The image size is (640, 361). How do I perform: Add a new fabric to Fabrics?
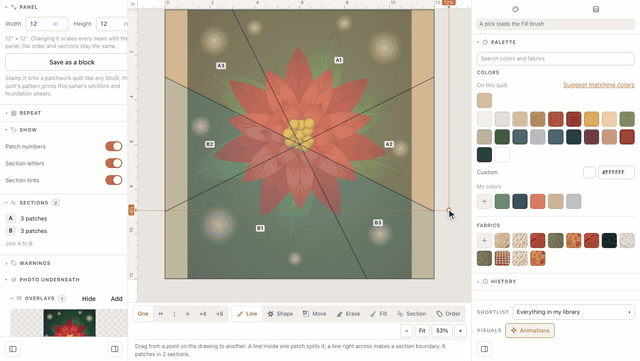tap(484, 241)
